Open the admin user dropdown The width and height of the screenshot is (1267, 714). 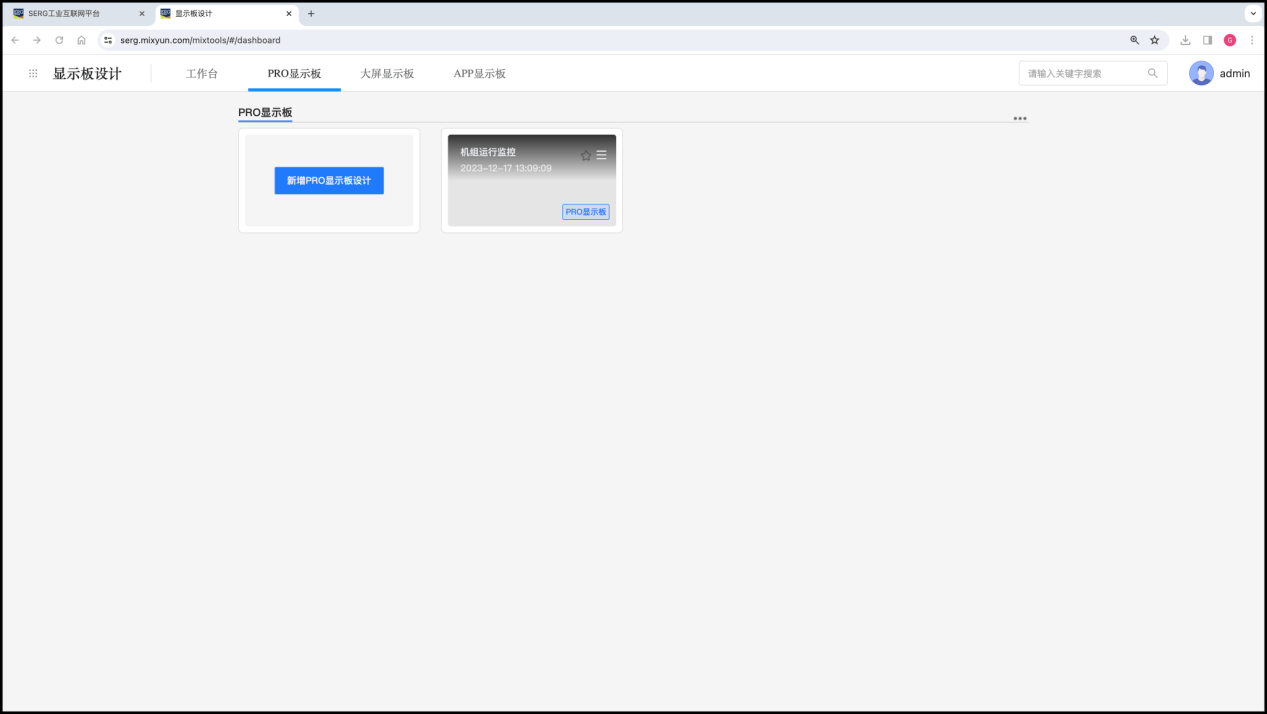click(x=1234, y=73)
